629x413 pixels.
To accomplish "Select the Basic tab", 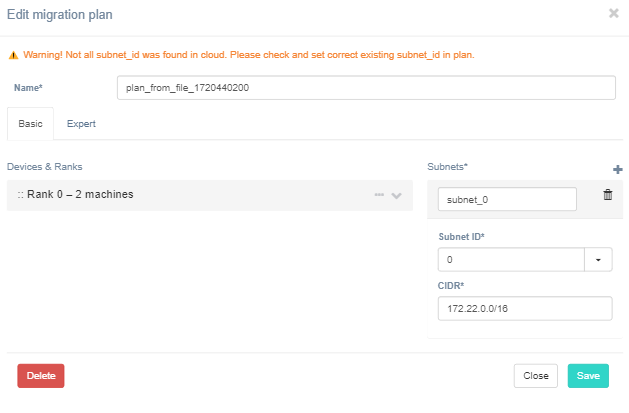I will pyautogui.click(x=30, y=124).
